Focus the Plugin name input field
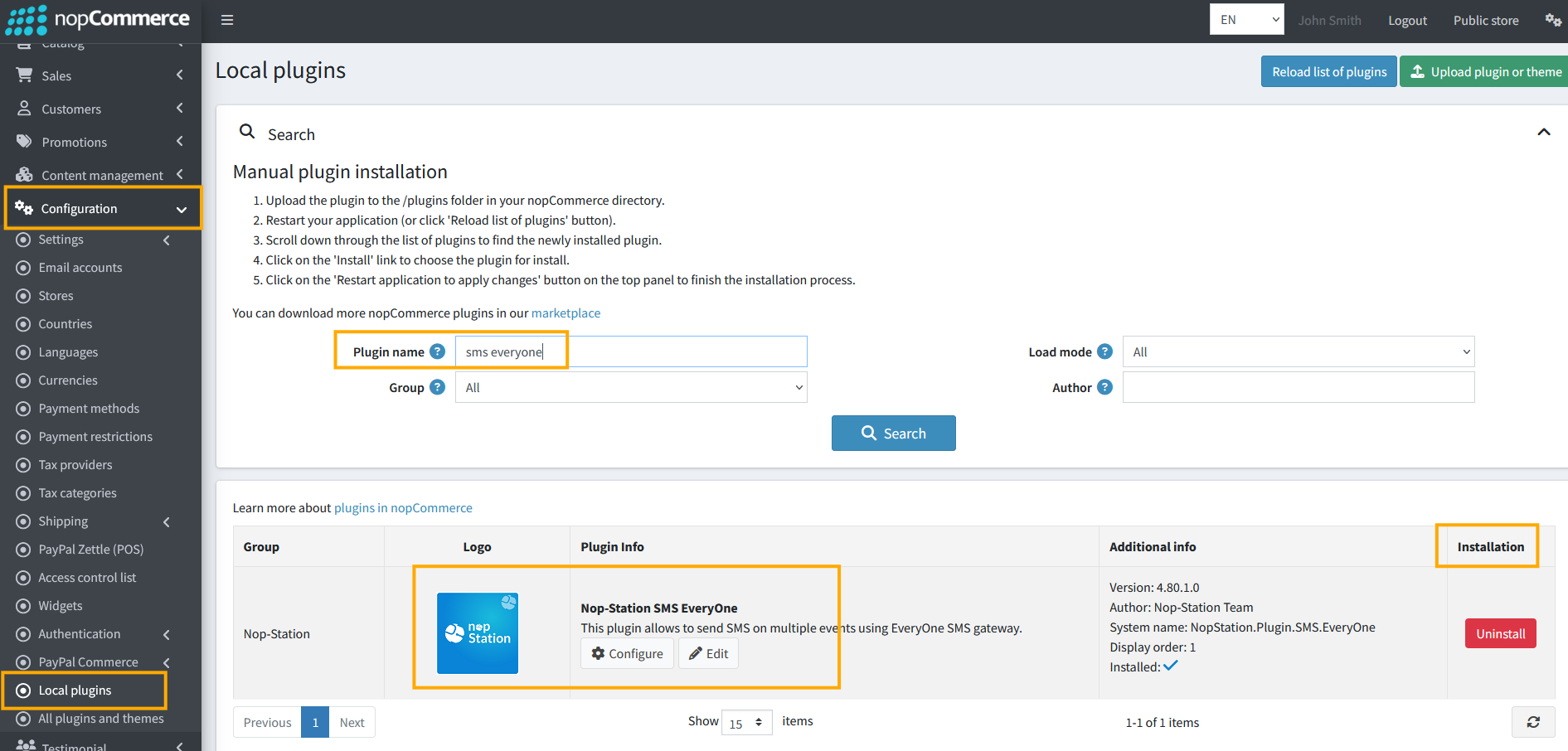The height and width of the screenshot is (751, 1568). tap(631, 351)
